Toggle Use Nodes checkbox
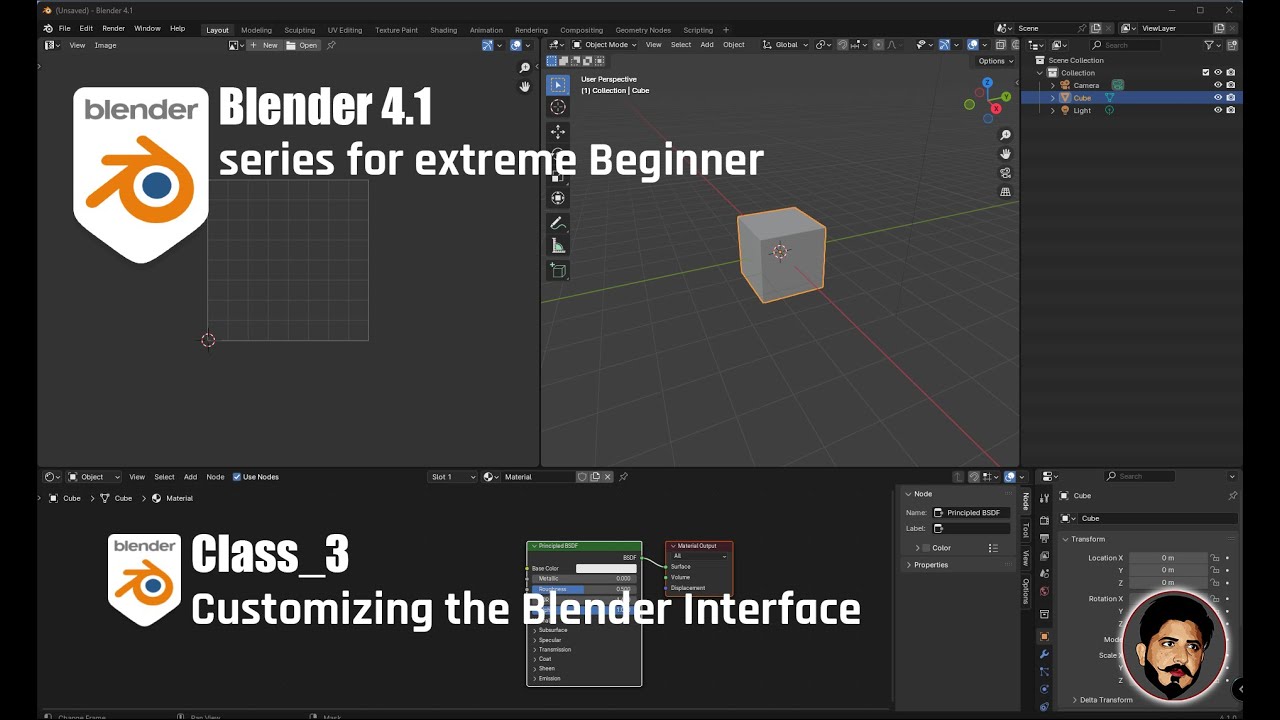The width and height of the screenshot is (1280, 720). (237, 477)
